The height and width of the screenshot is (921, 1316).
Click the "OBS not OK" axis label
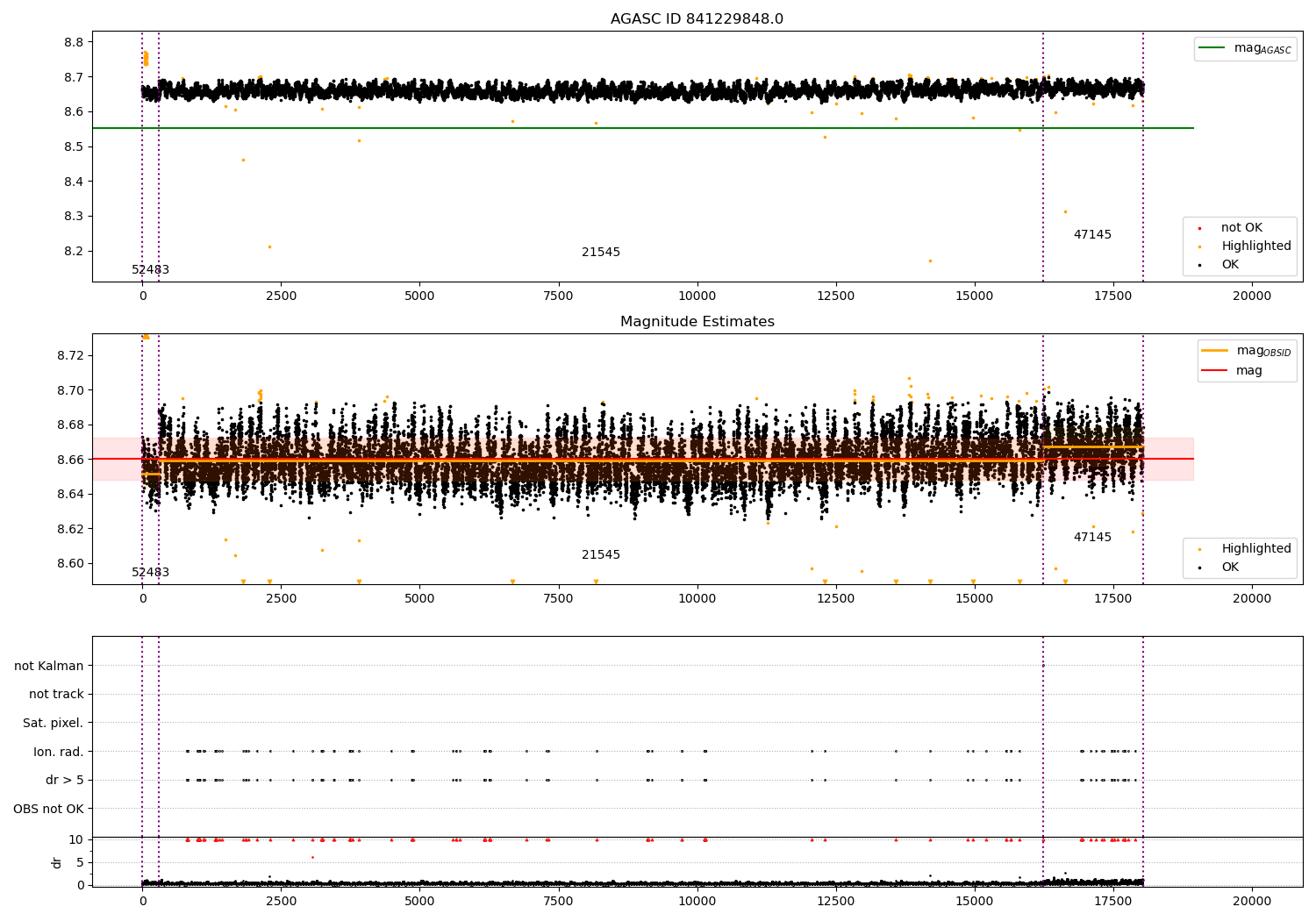(49, 809)
